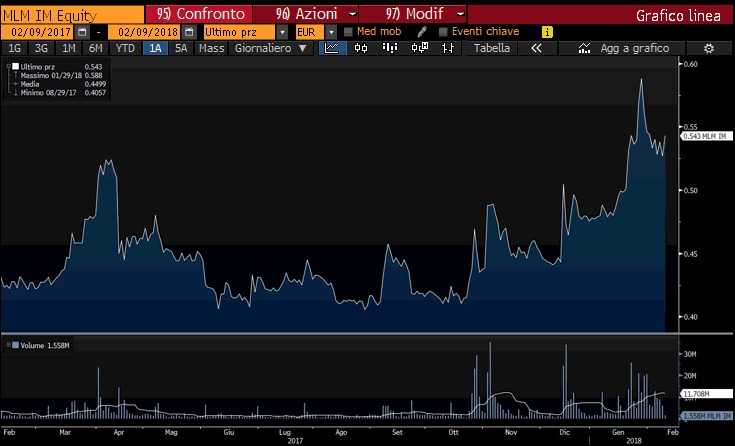Expand Modif menu arrow
The image size is (735, 446).
click(460, 14)
